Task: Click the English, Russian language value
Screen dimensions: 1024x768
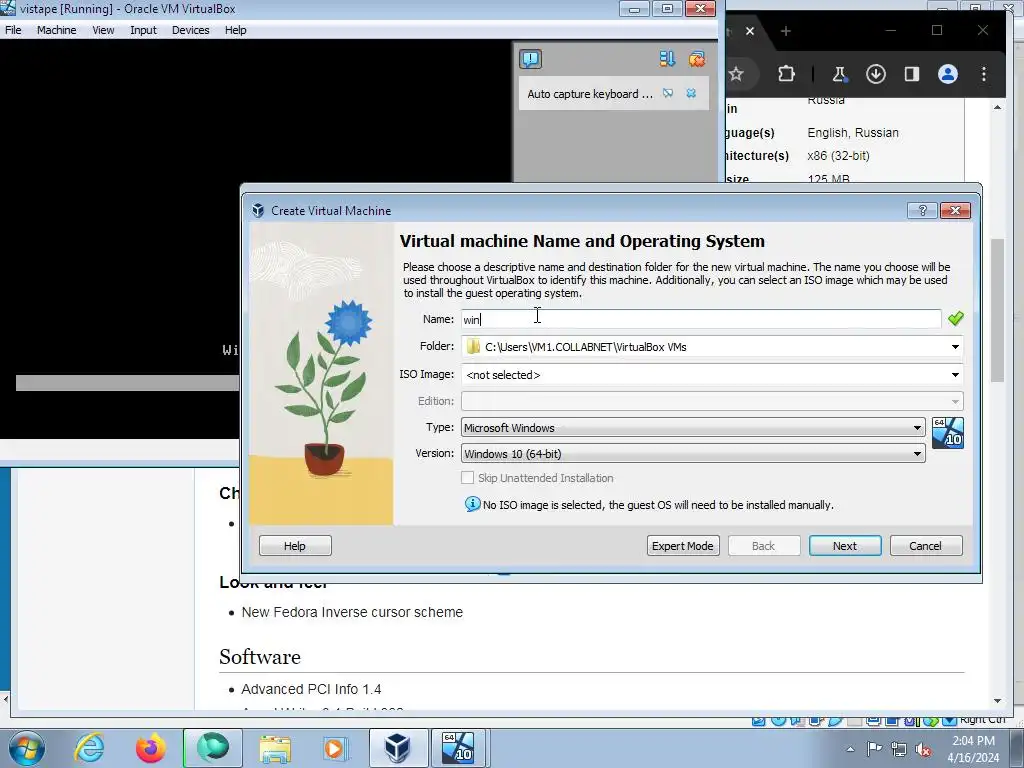Action: click(853, 133)
